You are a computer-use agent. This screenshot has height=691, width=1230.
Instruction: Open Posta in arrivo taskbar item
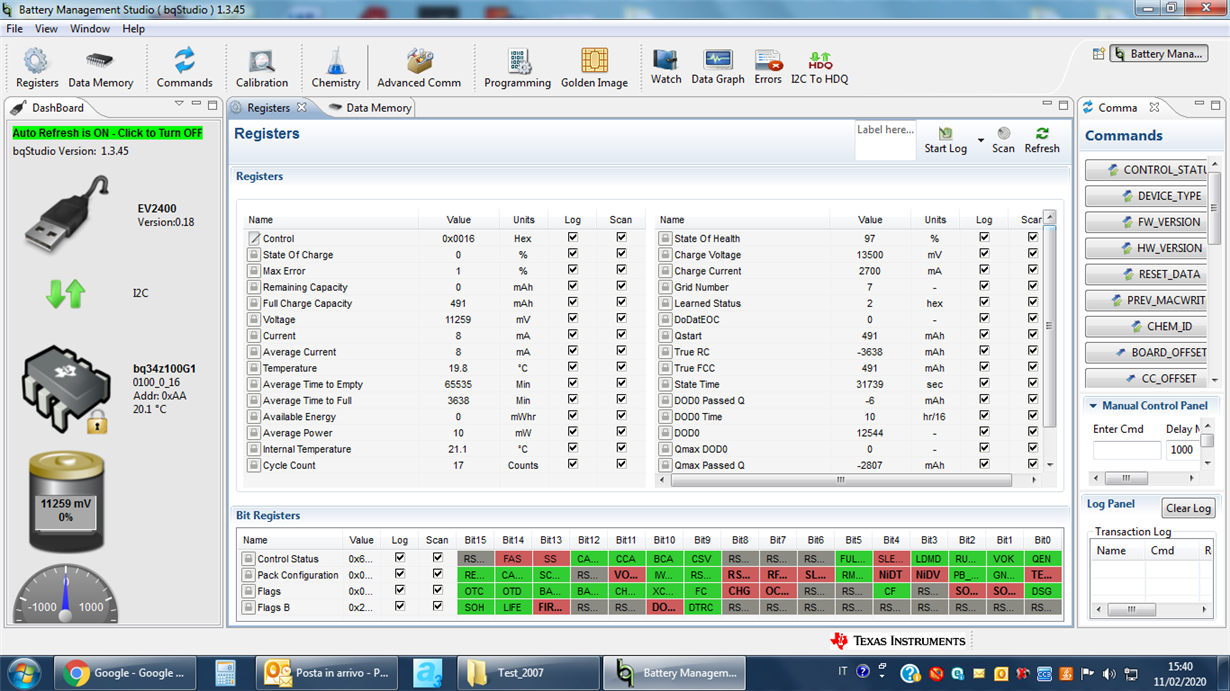[x=326, y=673]
